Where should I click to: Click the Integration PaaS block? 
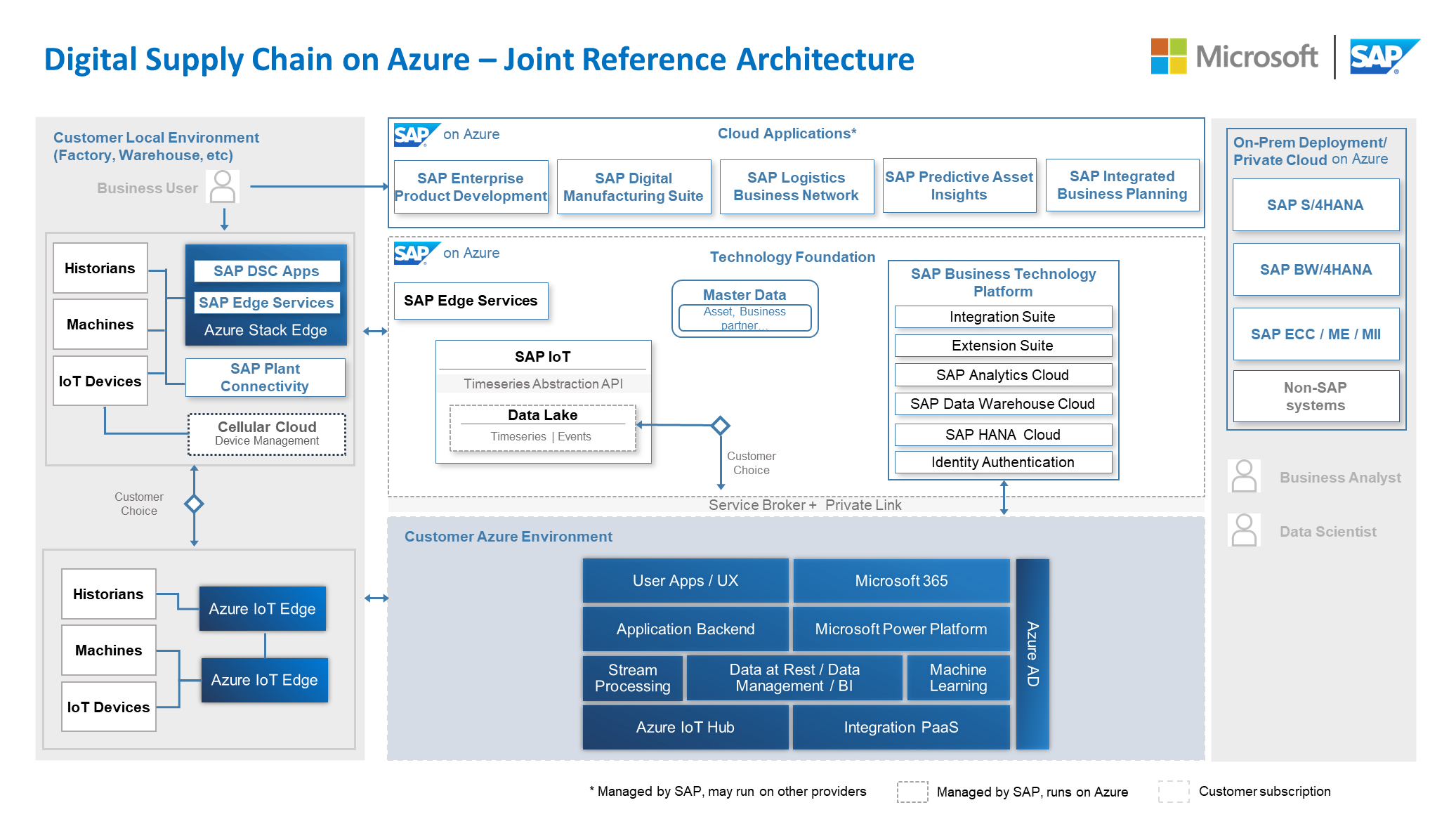click(901, 728)
